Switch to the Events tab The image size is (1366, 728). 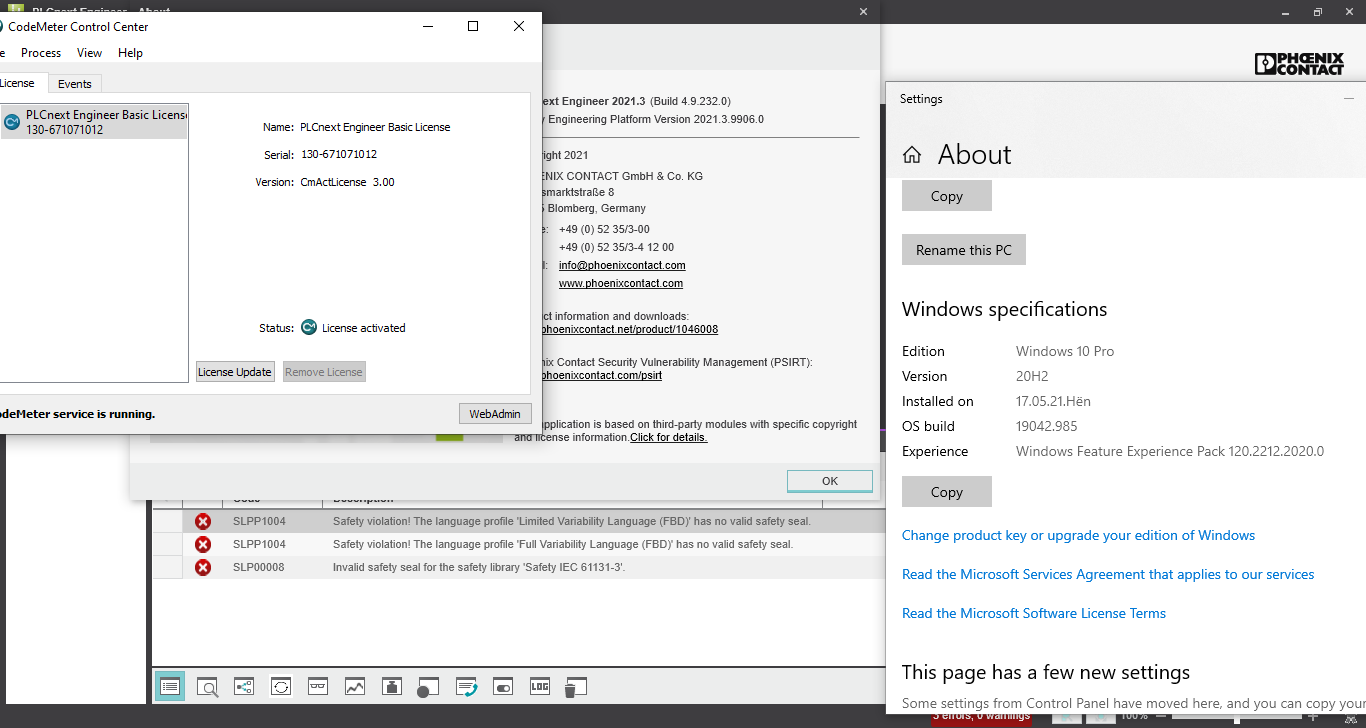(x=74, y=84)
